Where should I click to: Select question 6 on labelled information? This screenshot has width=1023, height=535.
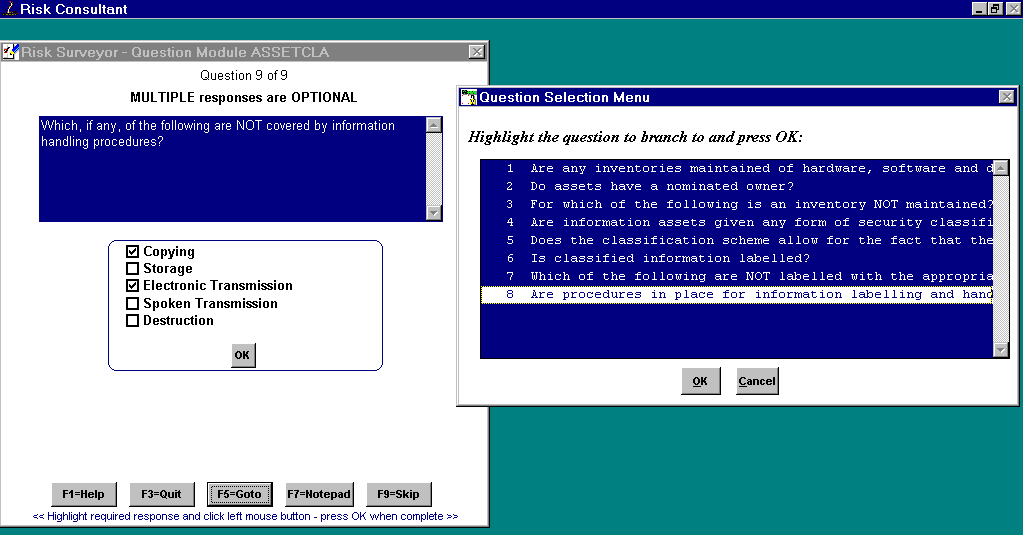coord(737,258)
